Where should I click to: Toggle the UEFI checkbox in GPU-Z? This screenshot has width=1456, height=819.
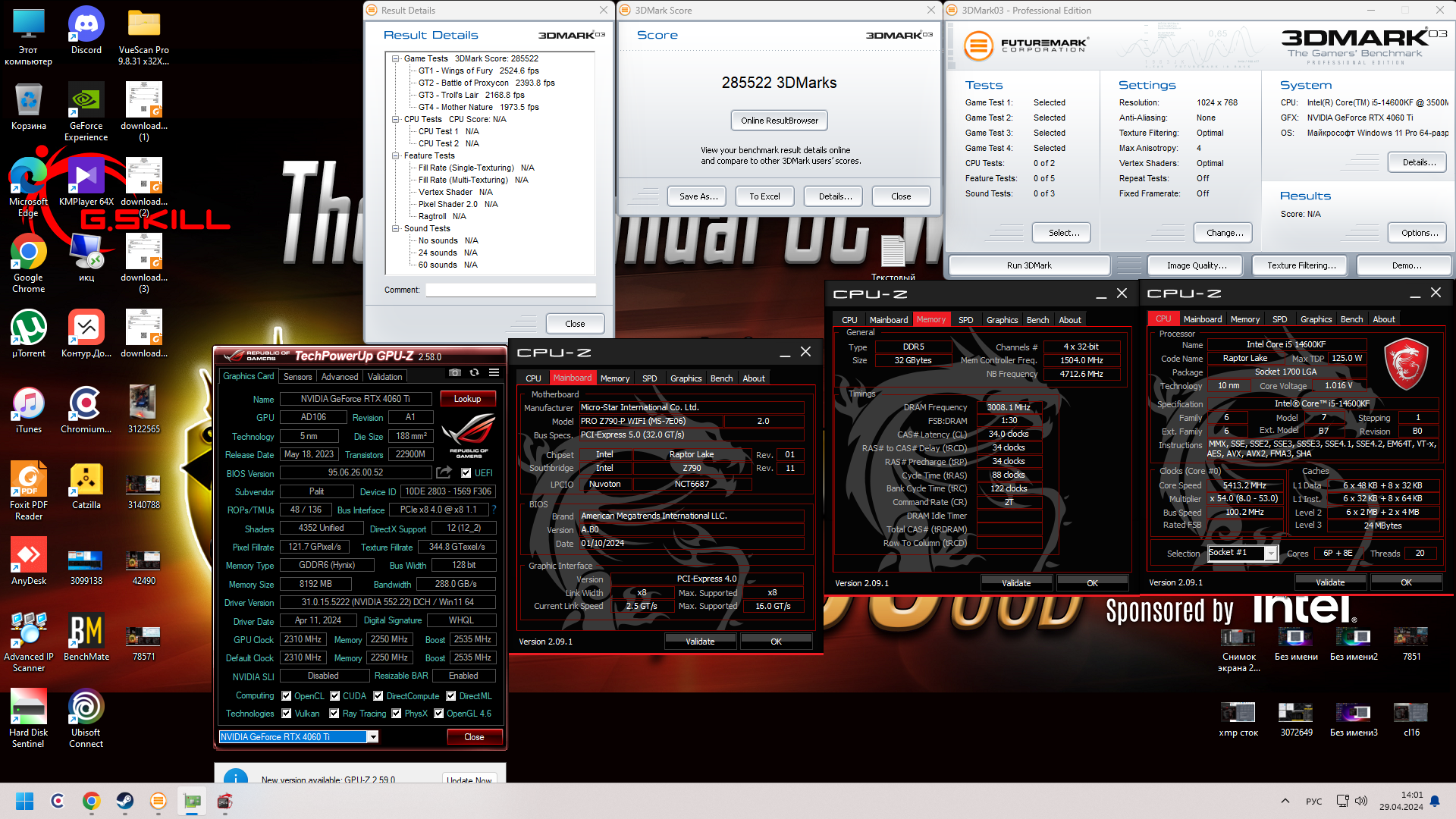pos(466,473)
